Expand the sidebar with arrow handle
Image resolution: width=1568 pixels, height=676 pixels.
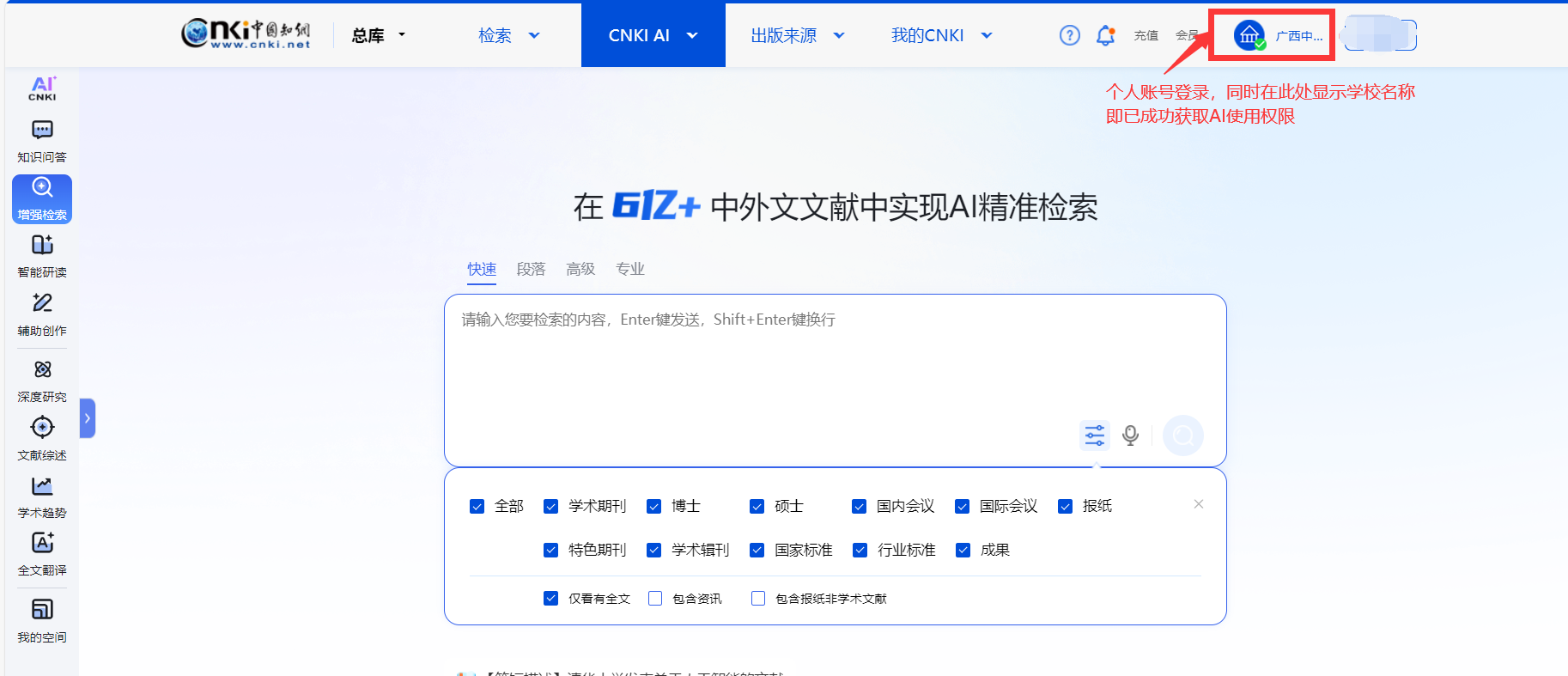coord(87,418)
